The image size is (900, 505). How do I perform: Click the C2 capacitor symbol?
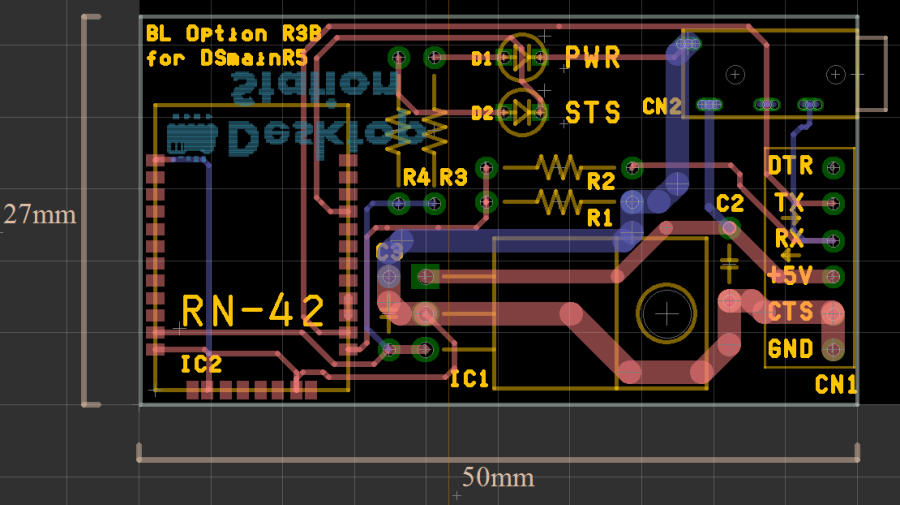729,258
